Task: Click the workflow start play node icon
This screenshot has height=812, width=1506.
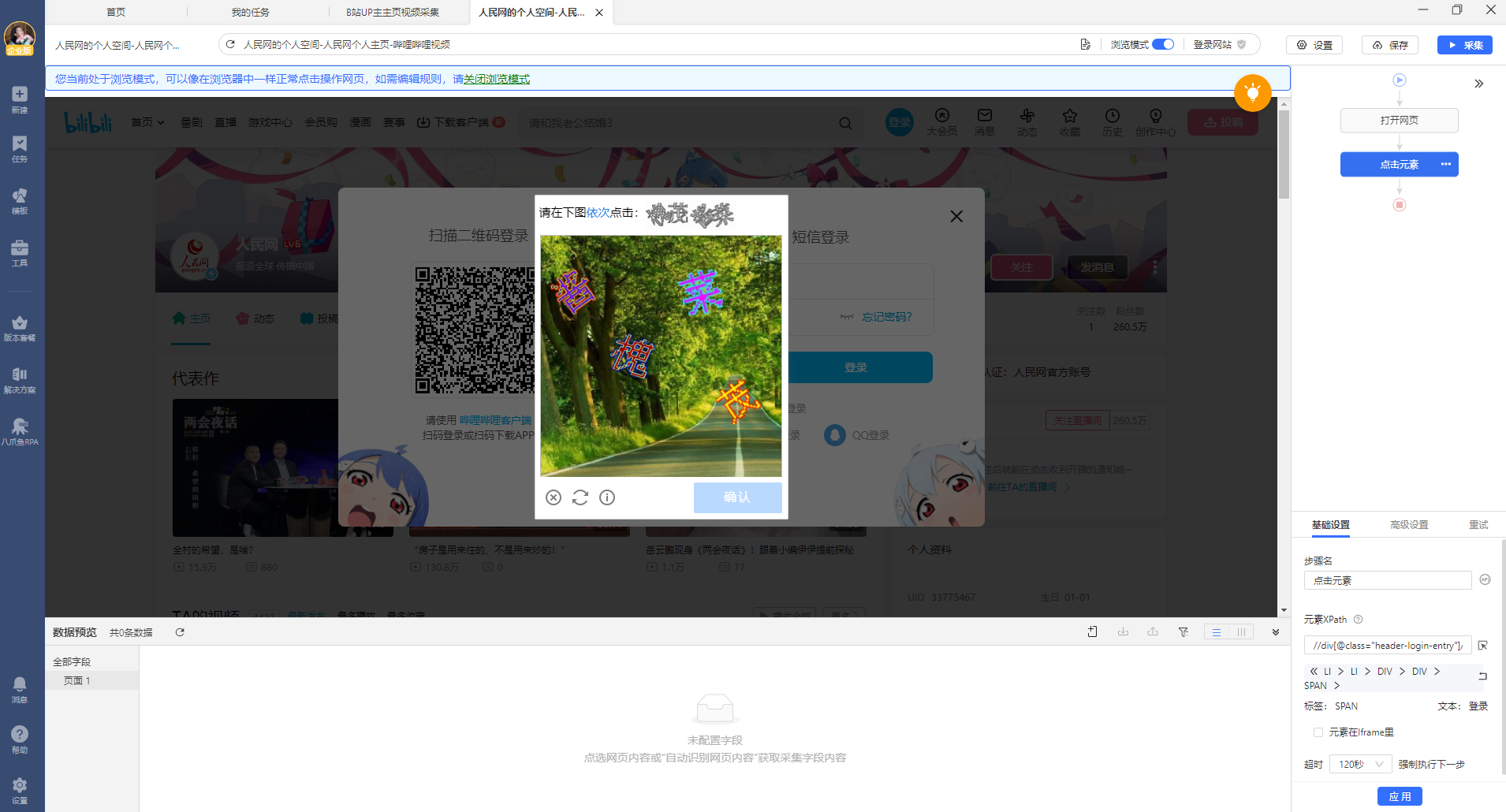Action: click(1400, 80)
